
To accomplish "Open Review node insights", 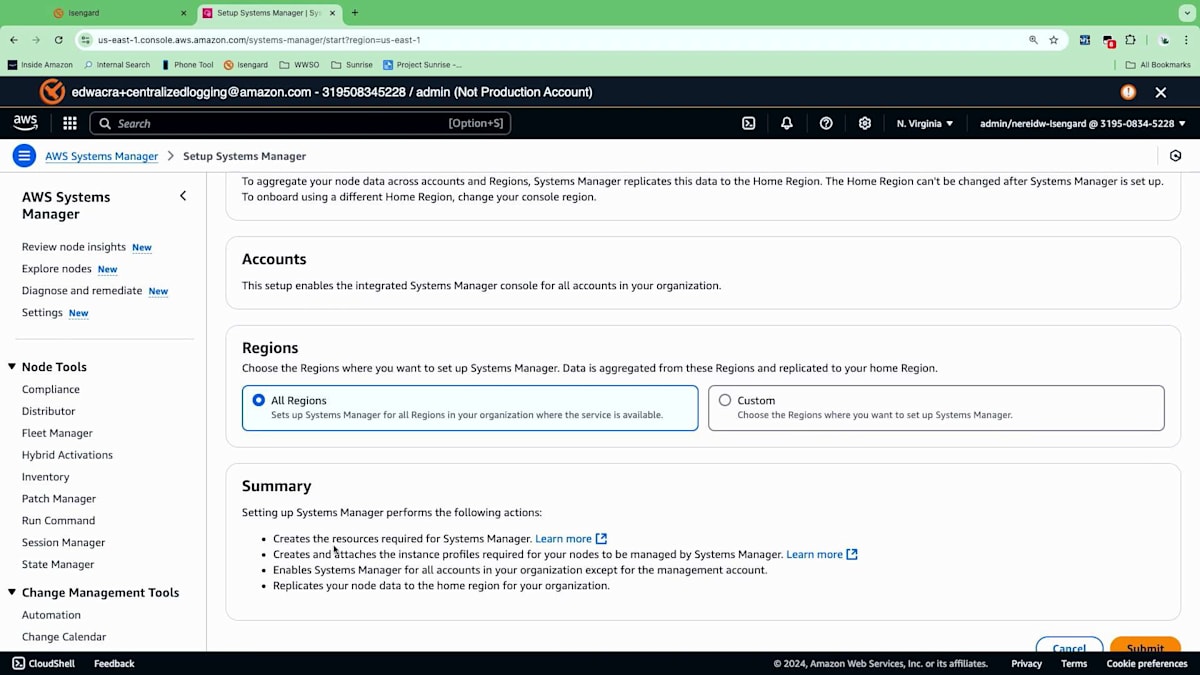I will point(74,247).
